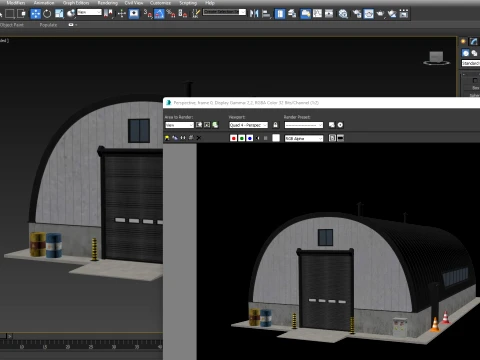Open the Standard Primitives dropdown
This screenshot has height=360, width=480.
click(470, 63)
